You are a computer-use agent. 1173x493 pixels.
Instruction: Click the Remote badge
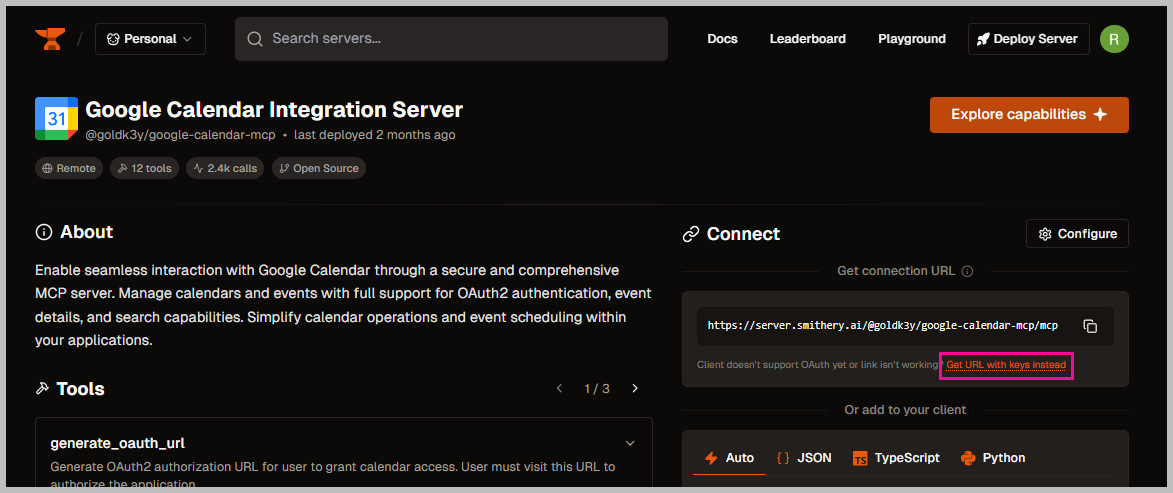click(70, 168)
